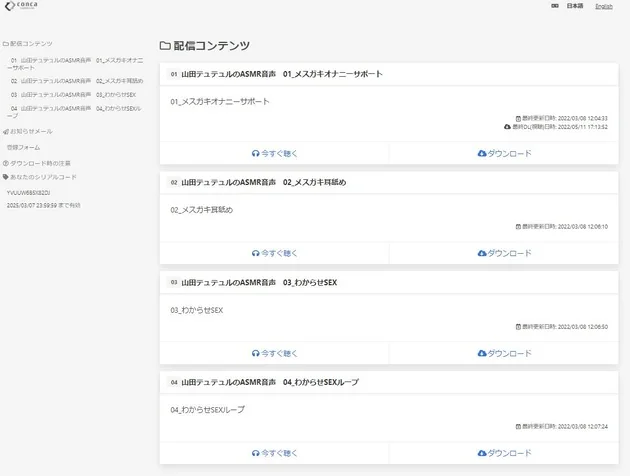Click the serial code expiry date text

click(x=43, y=205)
